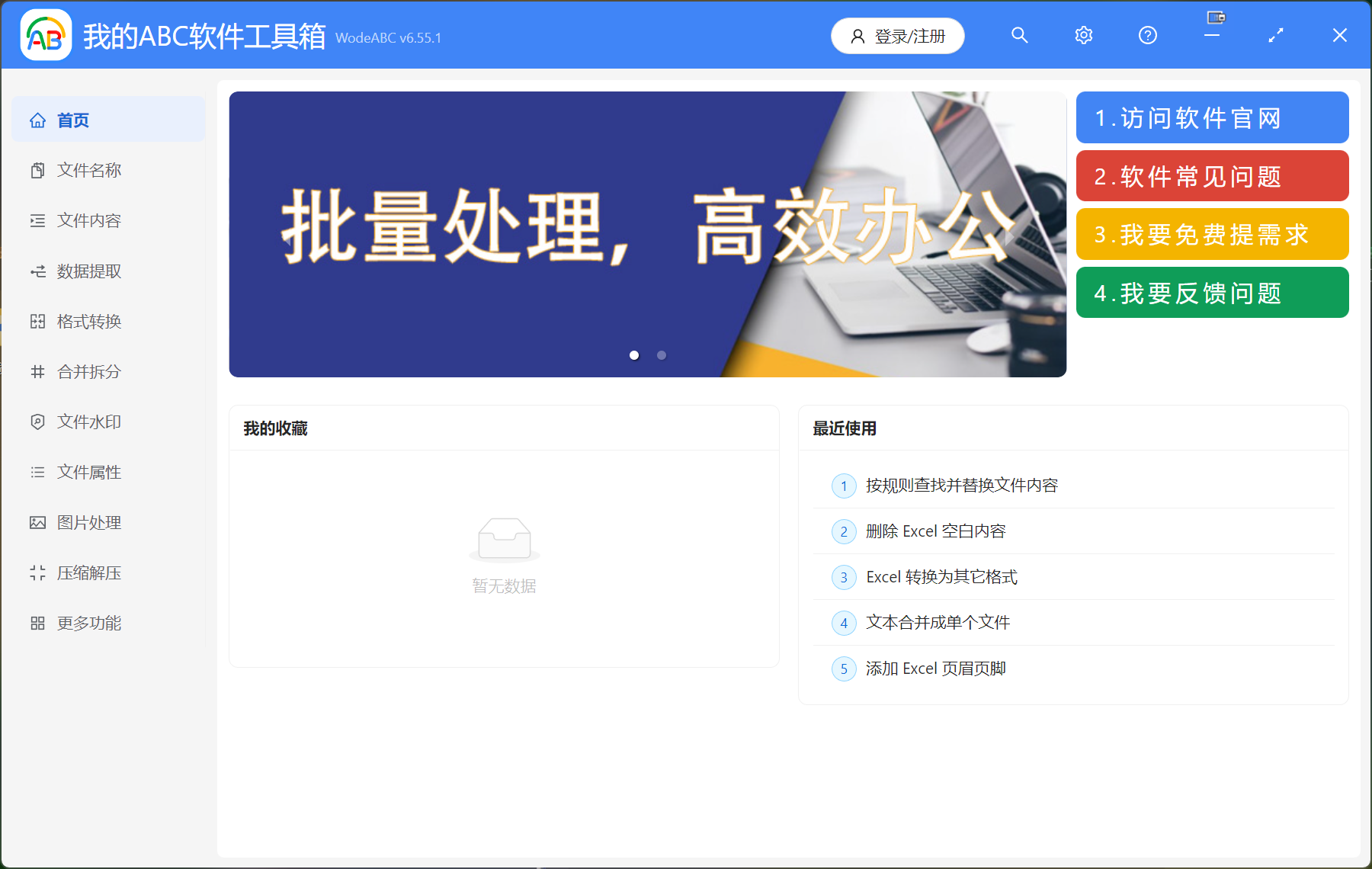Image resolution: width=1372 pixels, height=869 pixels.
Task: Open the help question mark icon
Action: tap(1146, 35)
